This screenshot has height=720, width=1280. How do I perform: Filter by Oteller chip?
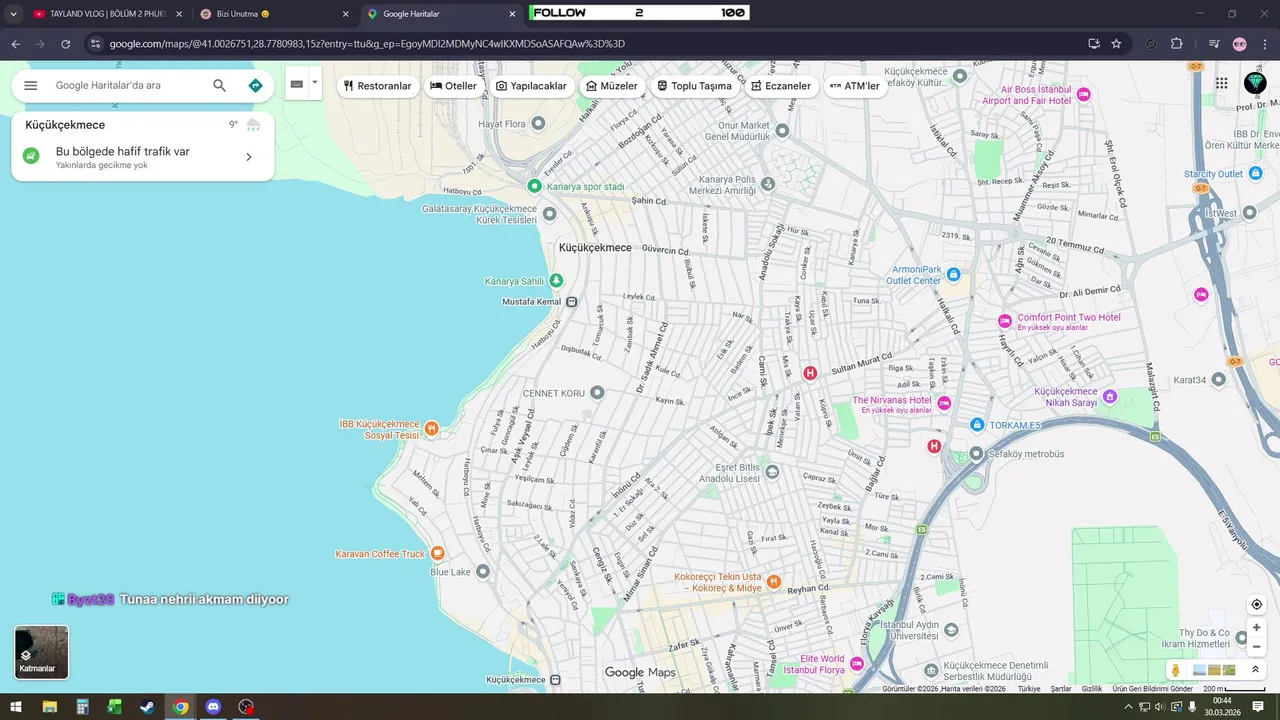[453, 86]
